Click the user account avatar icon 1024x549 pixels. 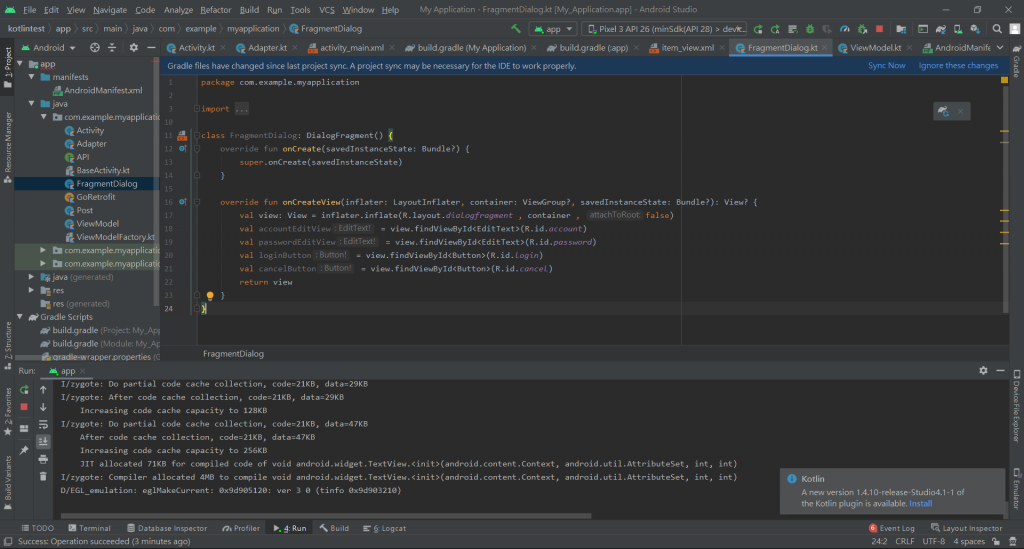click(1014, 29)
